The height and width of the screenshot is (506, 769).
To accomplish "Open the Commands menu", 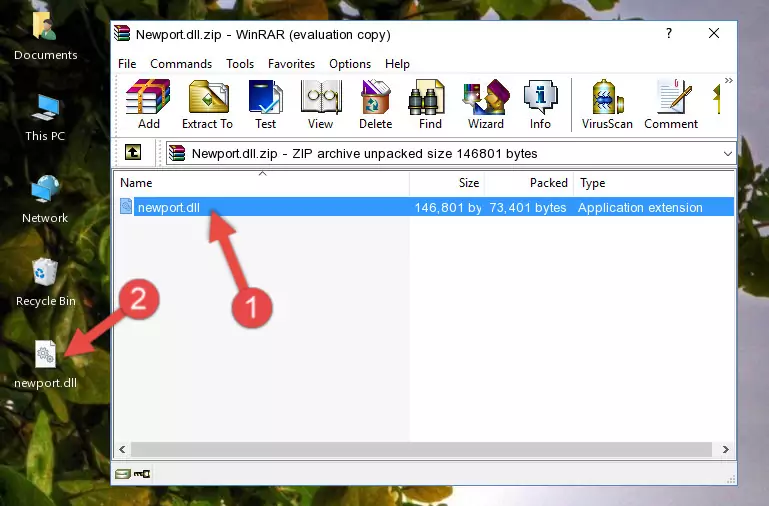I will click(x=181, y=64).
